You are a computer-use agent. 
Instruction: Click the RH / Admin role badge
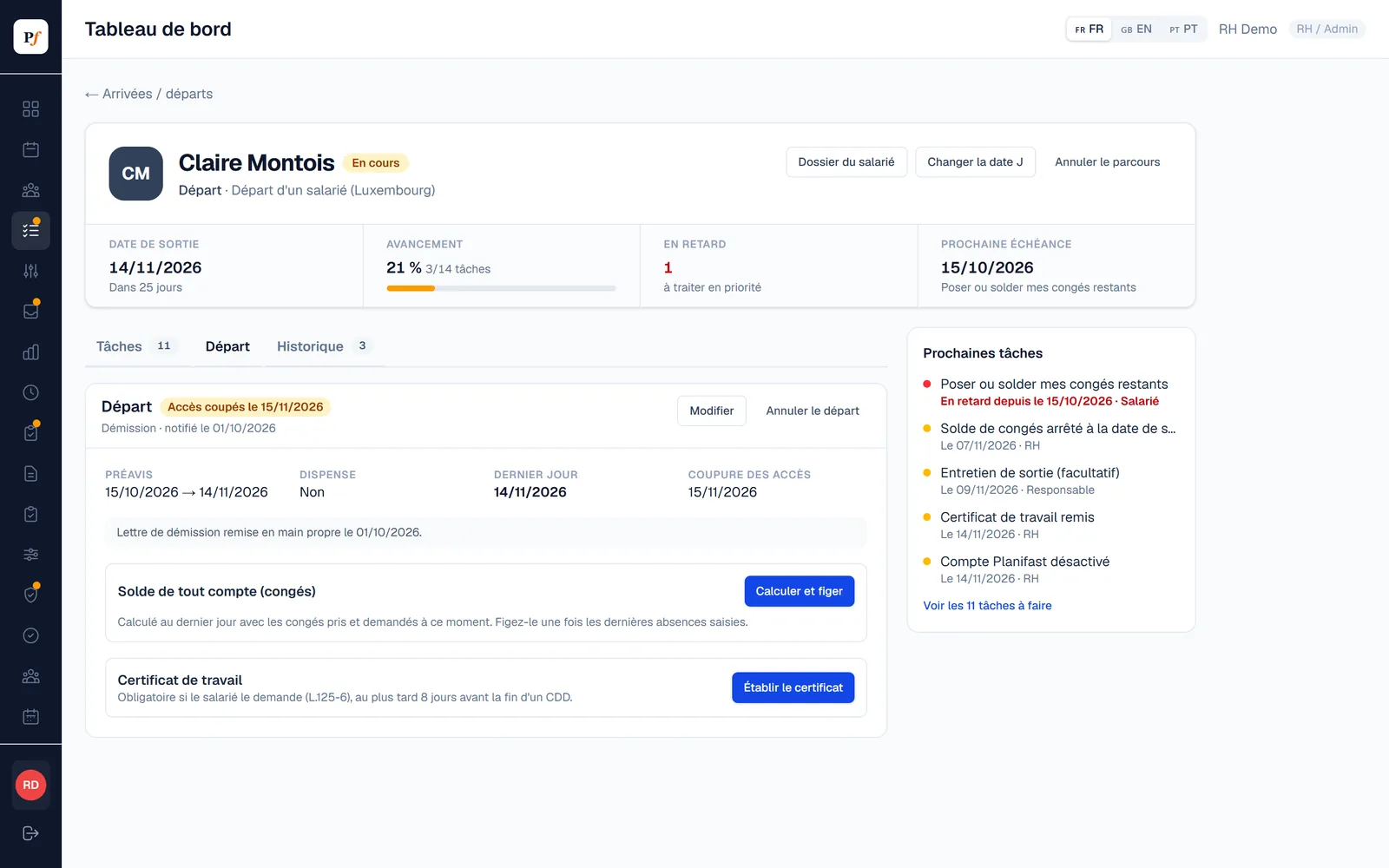[1326, 29]
